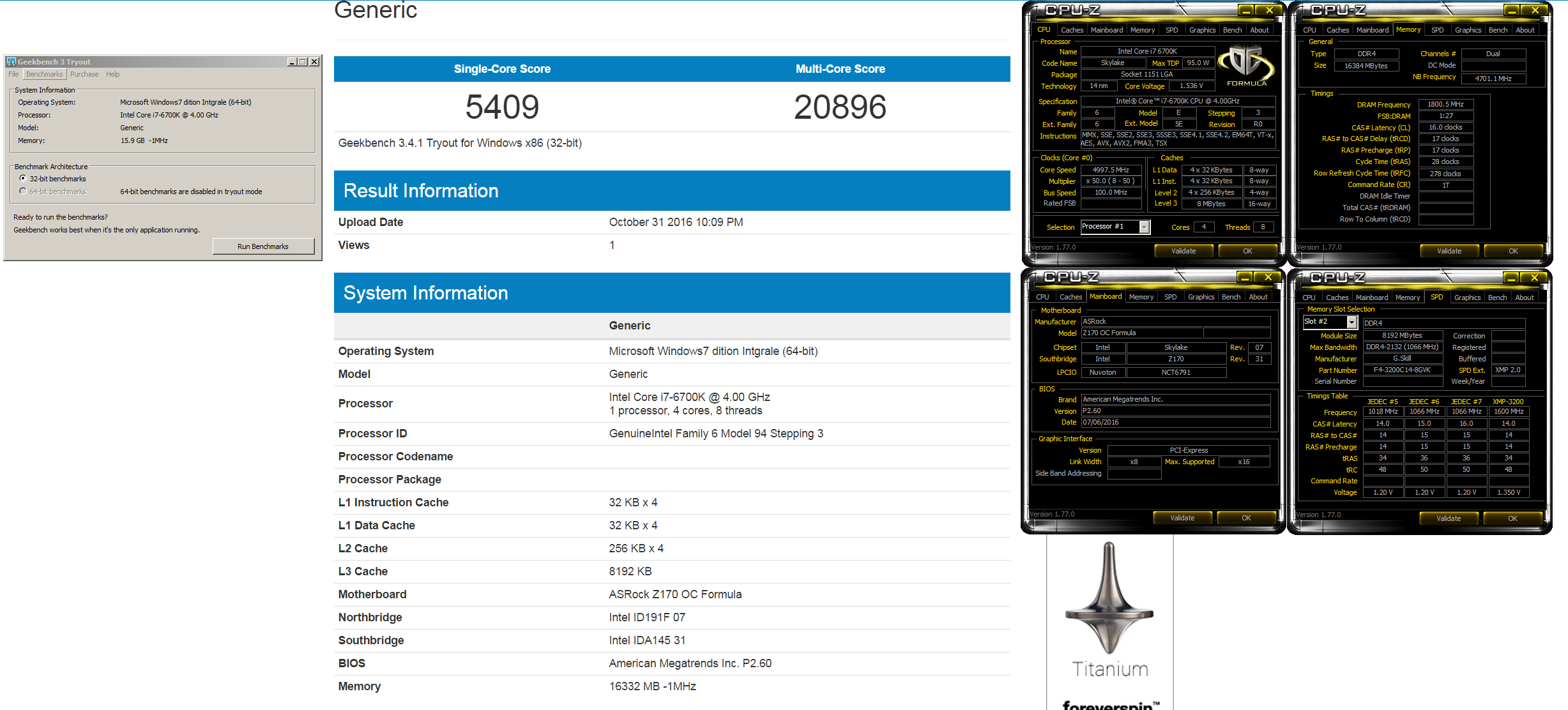The height and width of the screenshot is (710, 1568).
Task: Close the CPU-Z window showing memory Timings
Action: click(x=1535, y=10)
